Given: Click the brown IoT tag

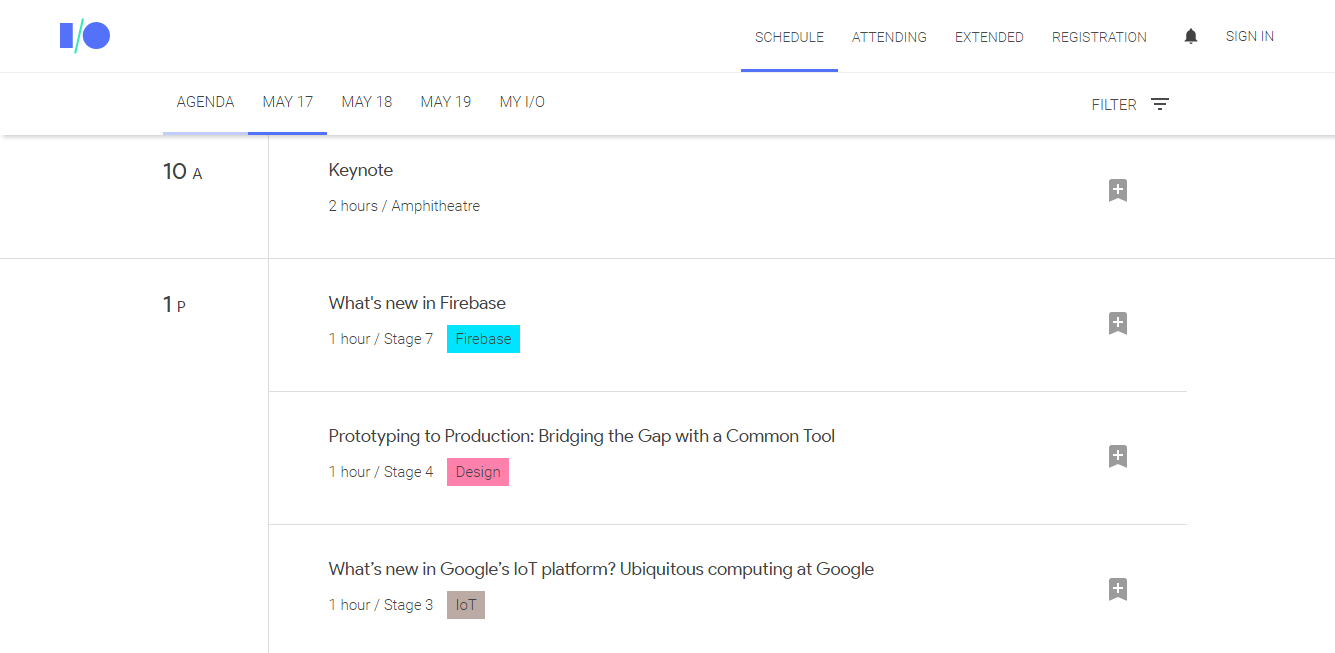Looking at the screenshot, I should click(466, 605).
